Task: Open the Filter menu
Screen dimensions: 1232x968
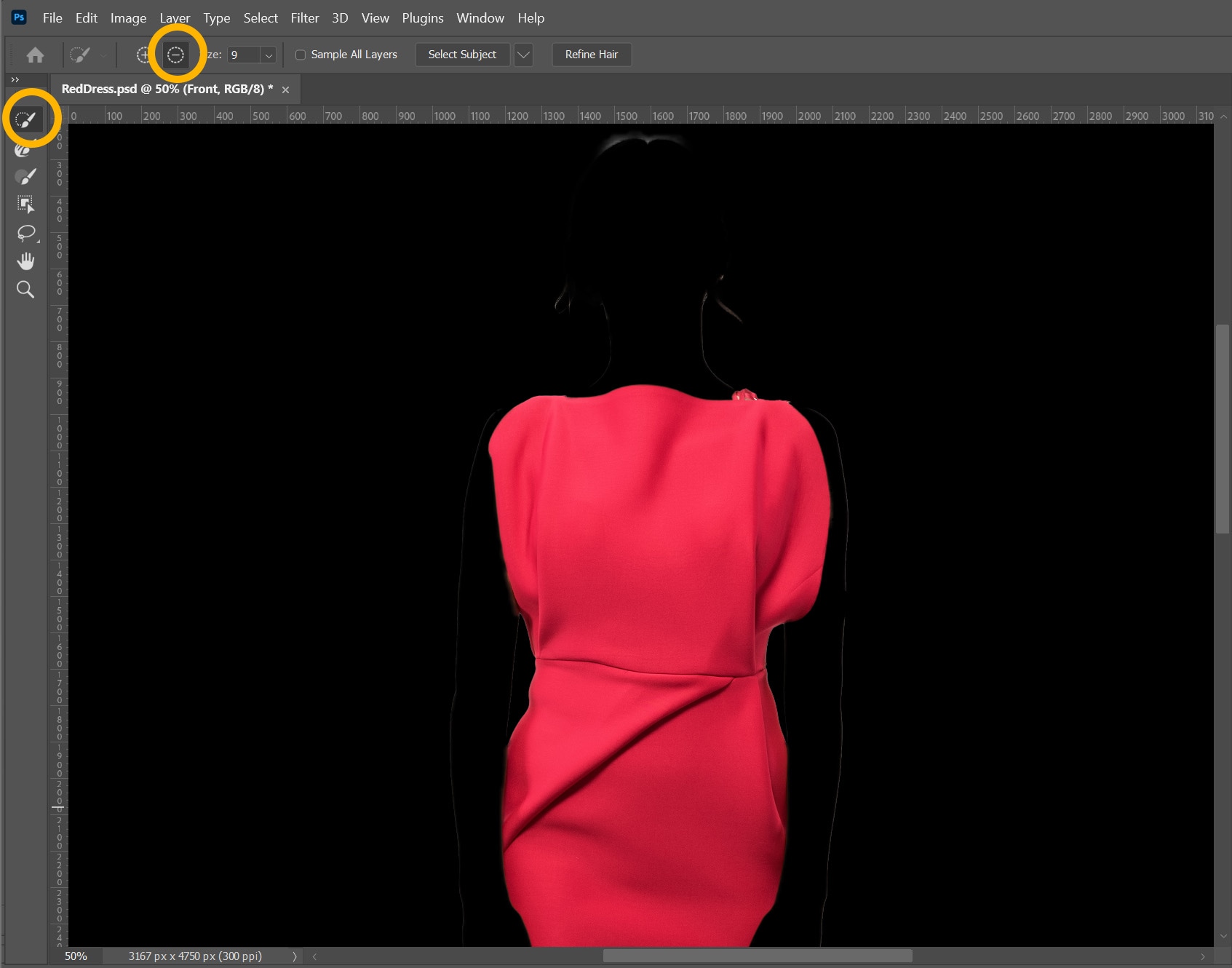Action: pyautogui.click(x=304, y=18)
